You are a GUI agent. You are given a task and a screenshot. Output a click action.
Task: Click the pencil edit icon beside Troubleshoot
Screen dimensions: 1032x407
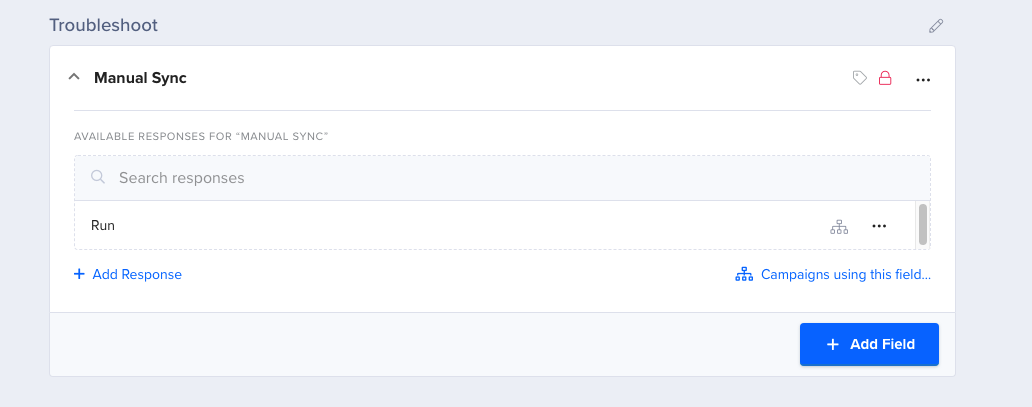[x=936, y=26]
